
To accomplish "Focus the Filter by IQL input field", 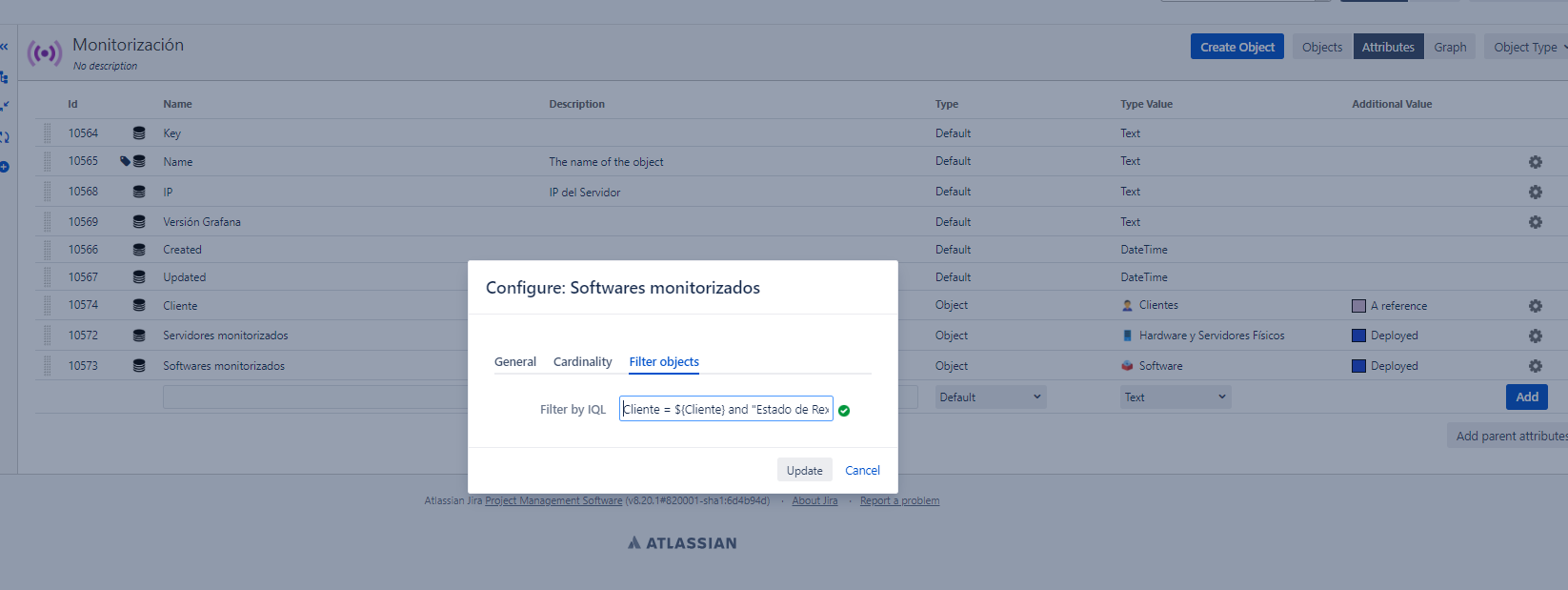I will pyautogui.click(x=726, y=409).
